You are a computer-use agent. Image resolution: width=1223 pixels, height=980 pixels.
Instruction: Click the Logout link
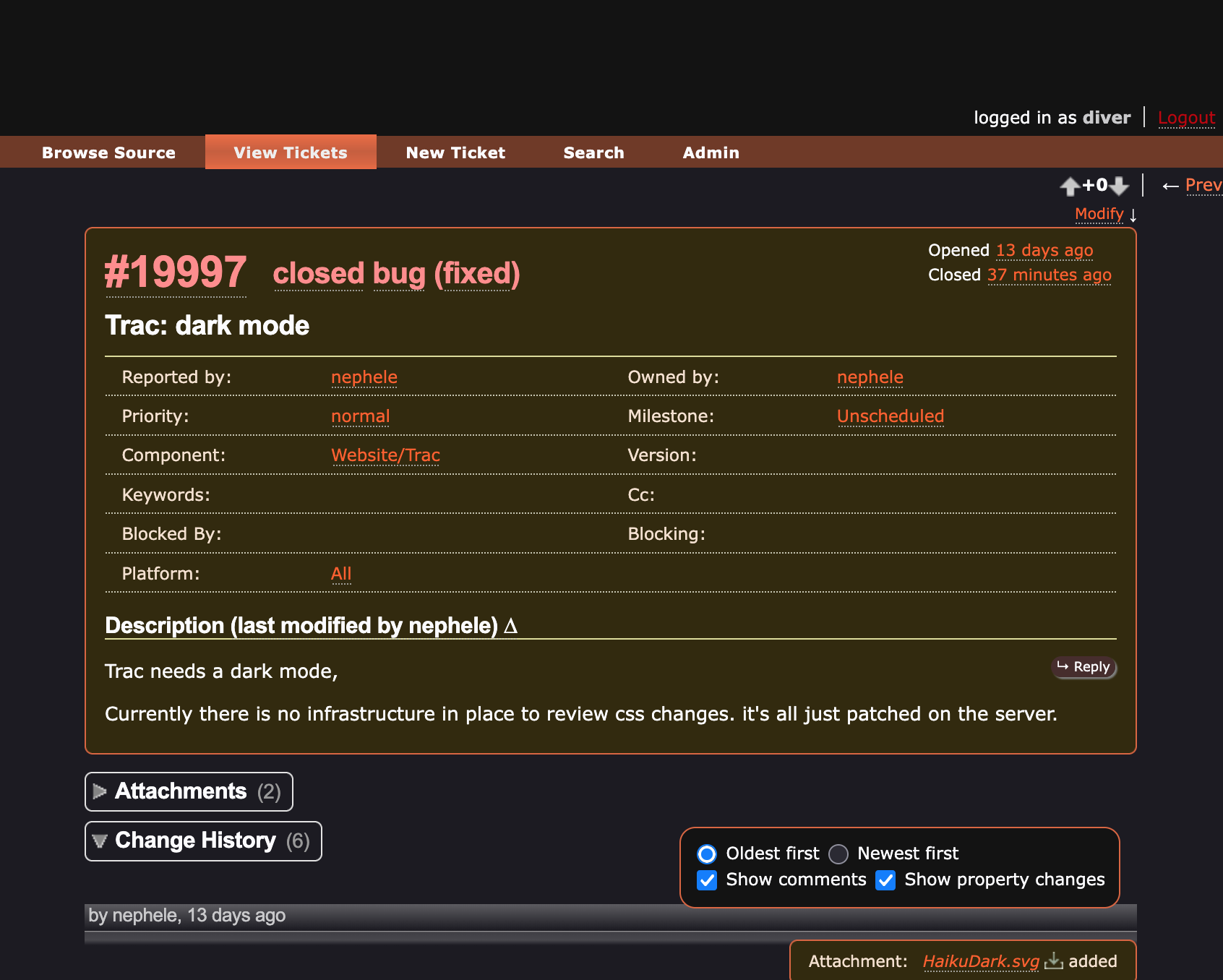1186,118
